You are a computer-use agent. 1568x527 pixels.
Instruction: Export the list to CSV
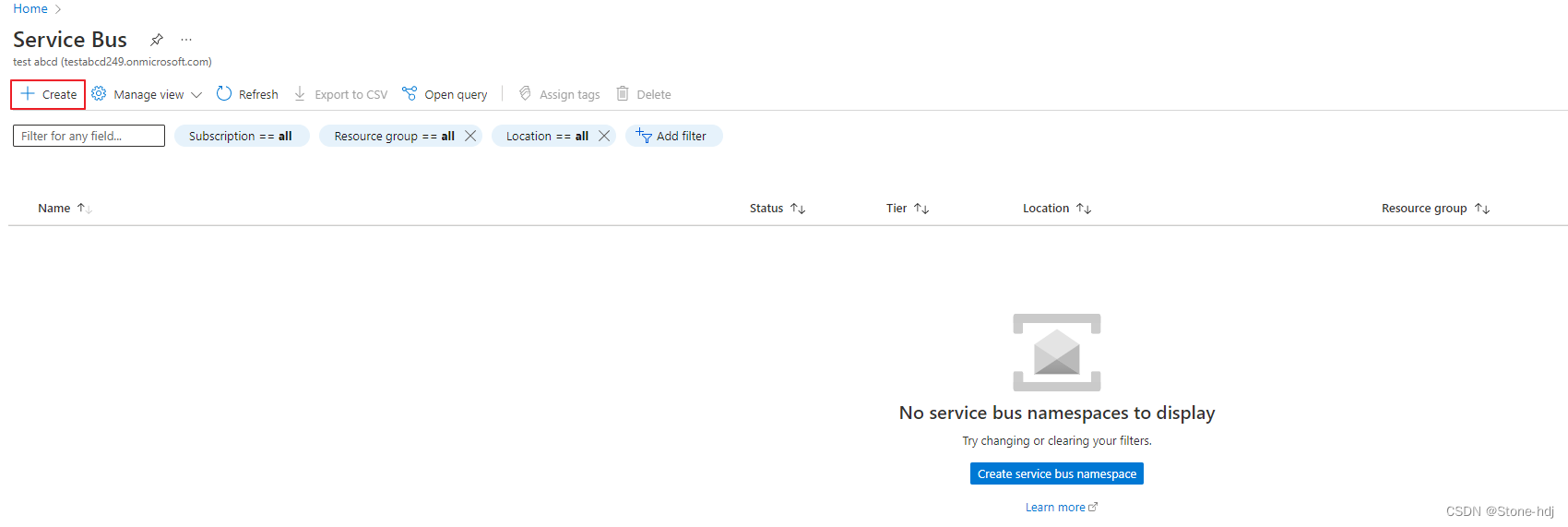tap(340, 94)
